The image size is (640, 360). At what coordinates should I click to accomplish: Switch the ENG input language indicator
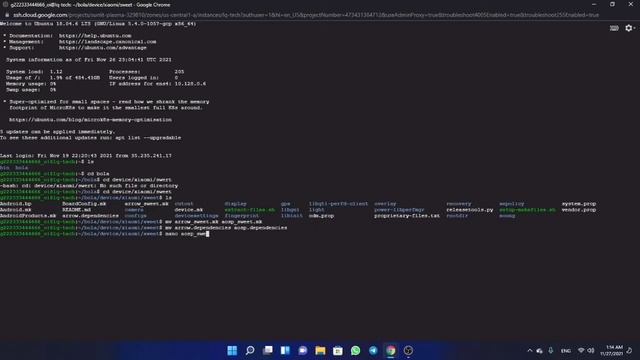[566, 351]
